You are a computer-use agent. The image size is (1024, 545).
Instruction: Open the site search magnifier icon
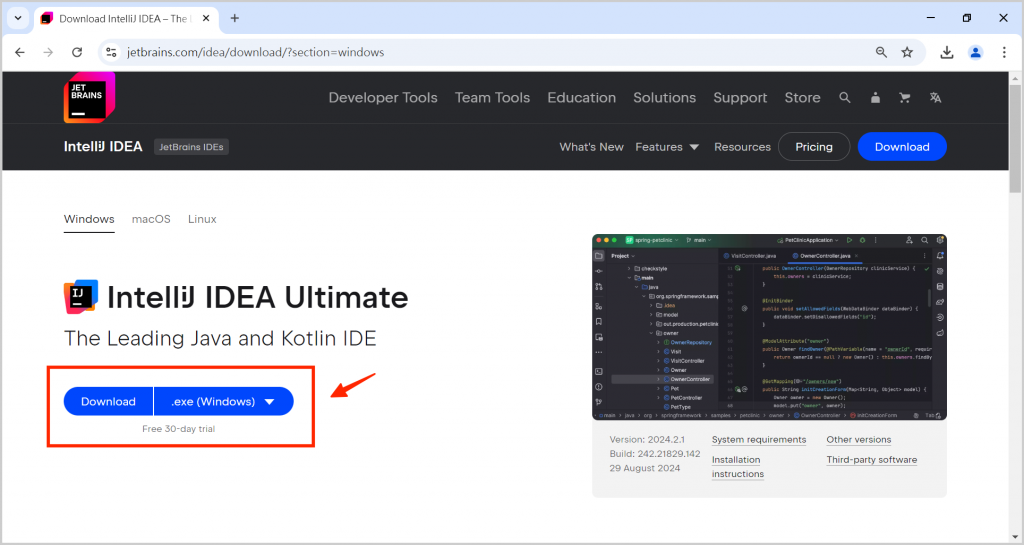pyautogui.click(x=844, y=98)
